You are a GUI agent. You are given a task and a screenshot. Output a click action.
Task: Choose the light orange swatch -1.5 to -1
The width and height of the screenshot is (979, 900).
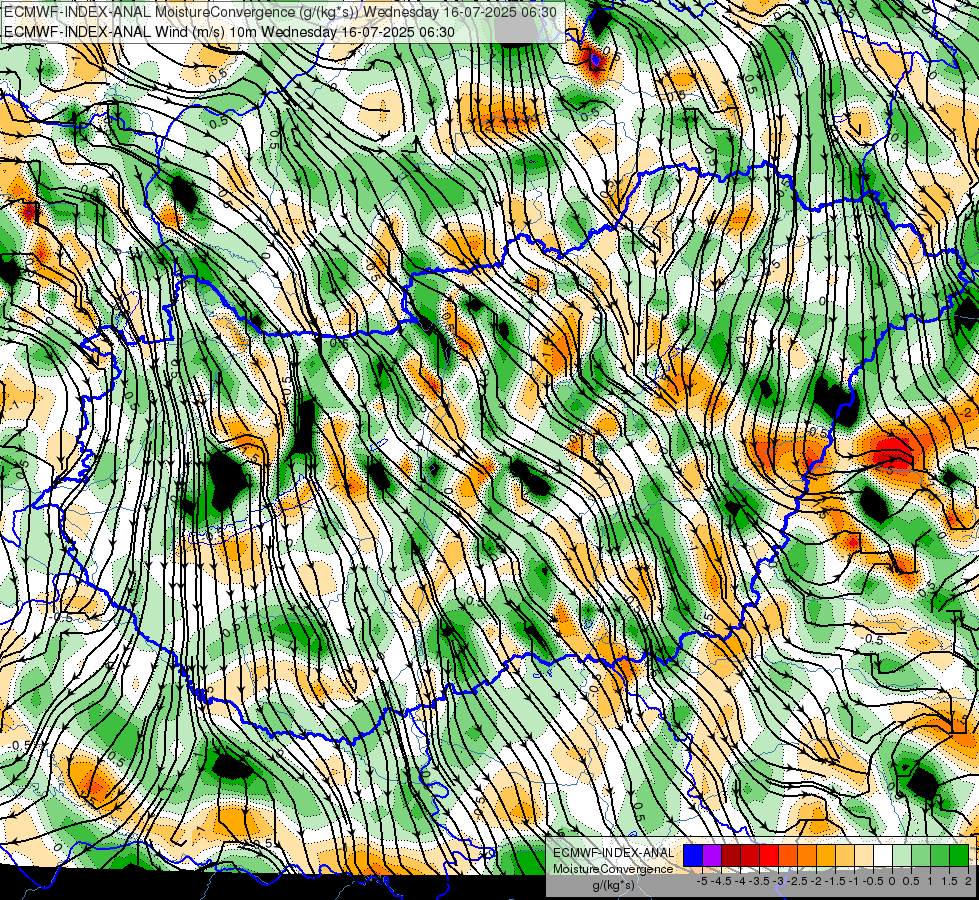[845, 855]
